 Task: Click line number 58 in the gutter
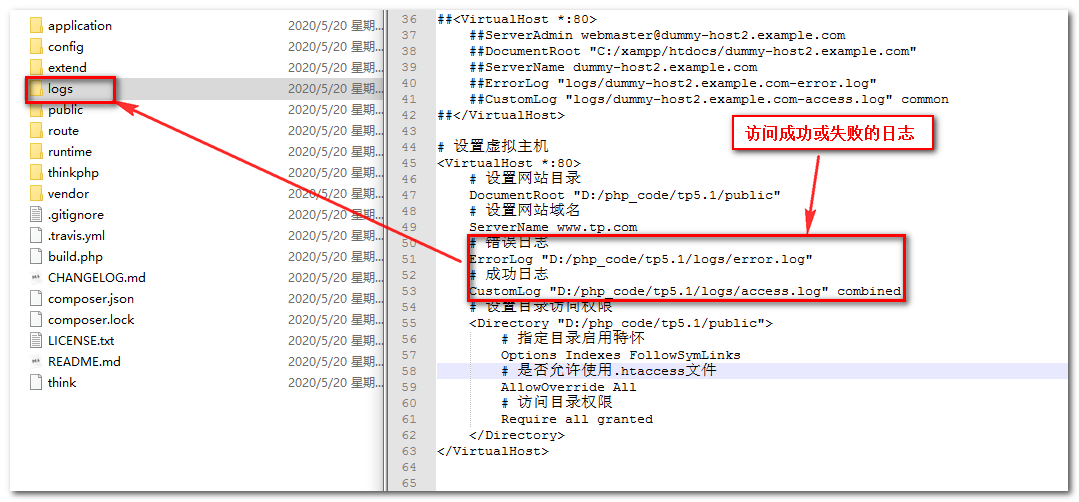(409, 371)
